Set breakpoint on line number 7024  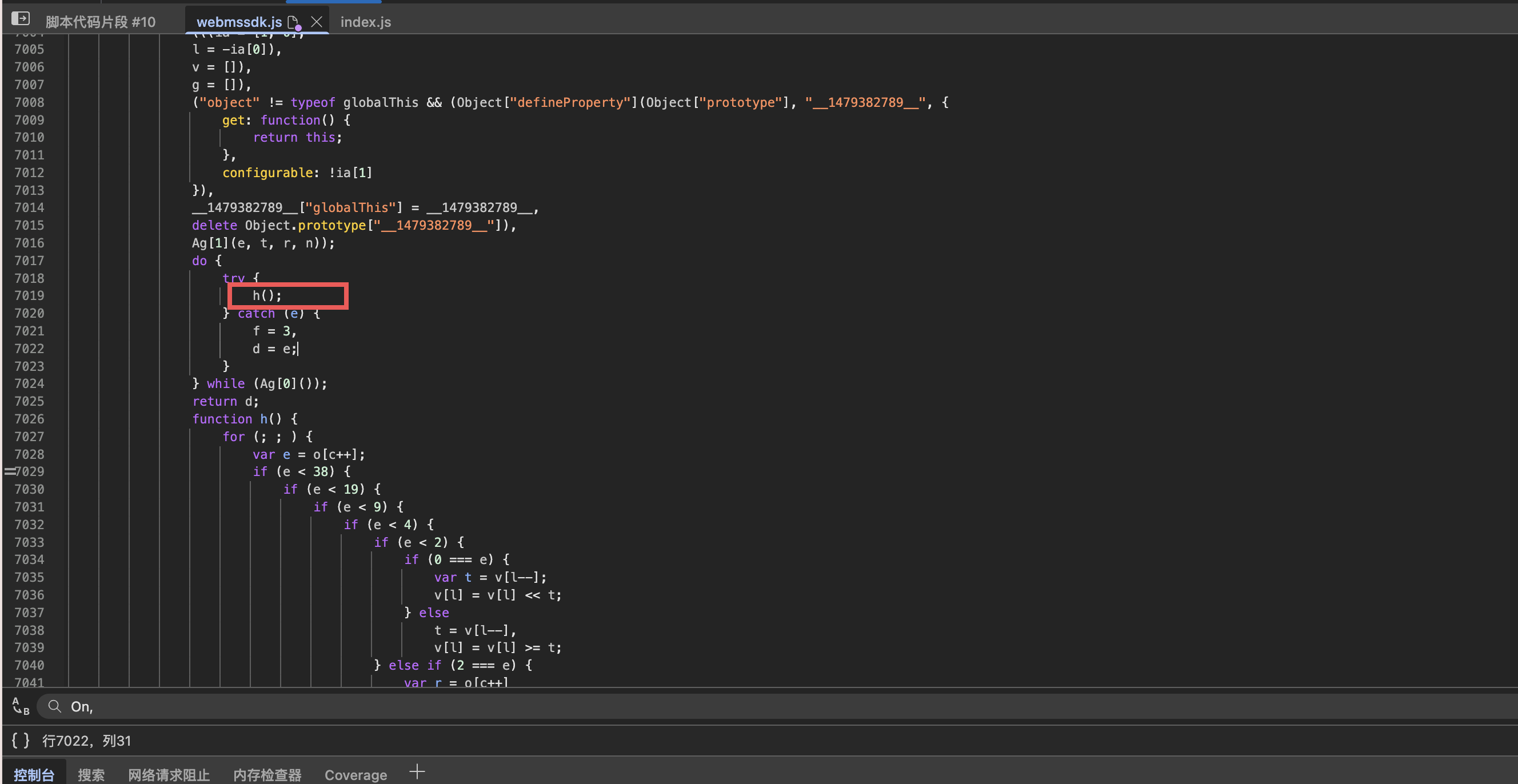[x=30, y=383]
